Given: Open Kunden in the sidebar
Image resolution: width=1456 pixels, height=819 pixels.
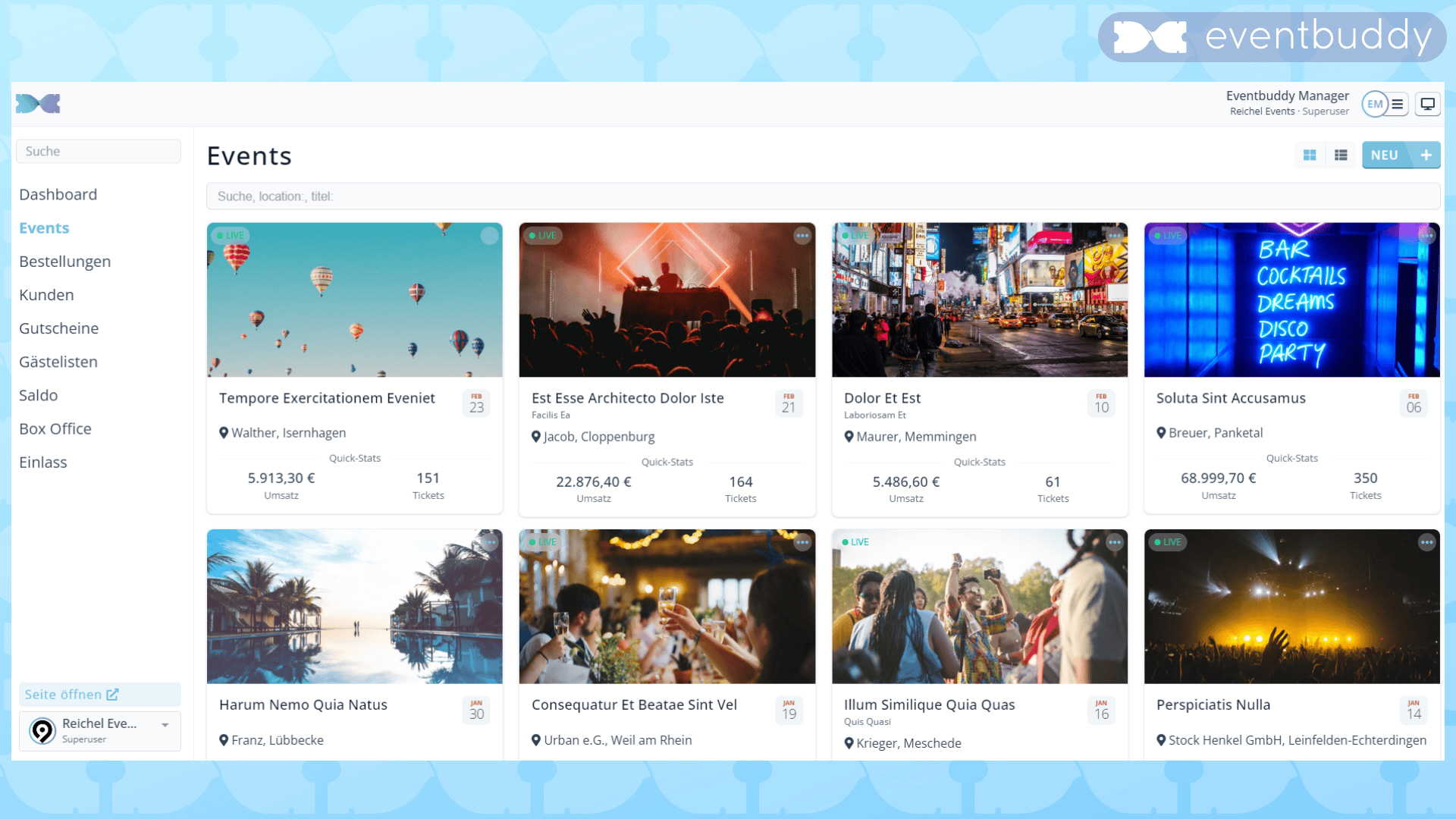Looking at the screenshot, I should 46,295.
